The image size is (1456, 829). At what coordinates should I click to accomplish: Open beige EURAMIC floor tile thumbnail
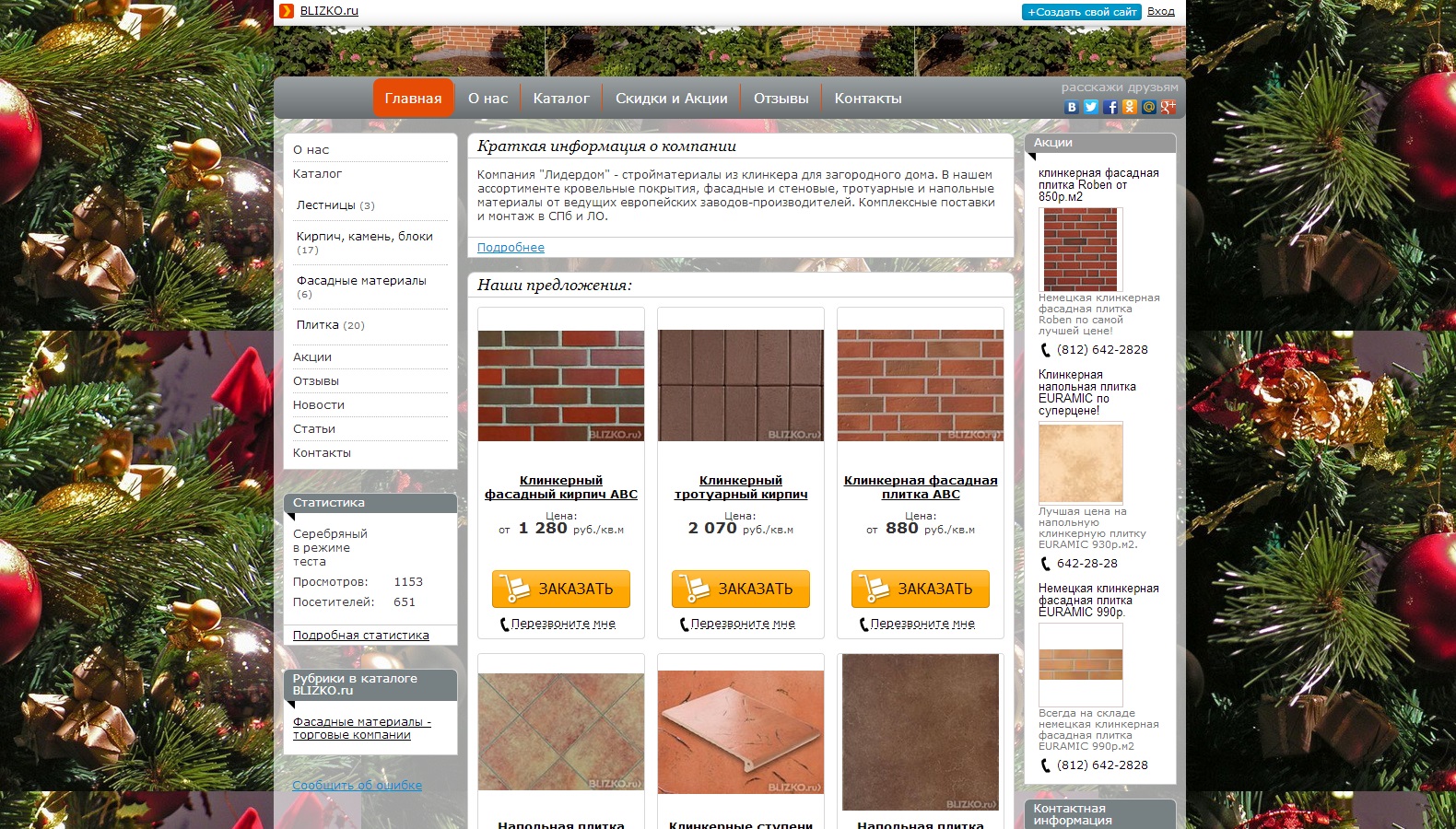pyautogui.click(x=1081, y=463)
